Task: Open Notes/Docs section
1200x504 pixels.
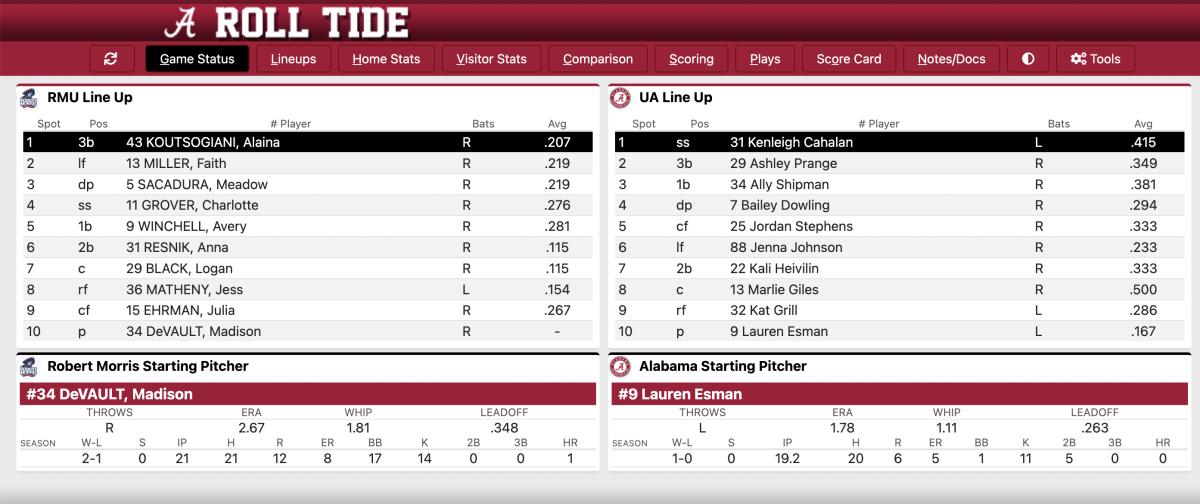Action: click(951, 59)
